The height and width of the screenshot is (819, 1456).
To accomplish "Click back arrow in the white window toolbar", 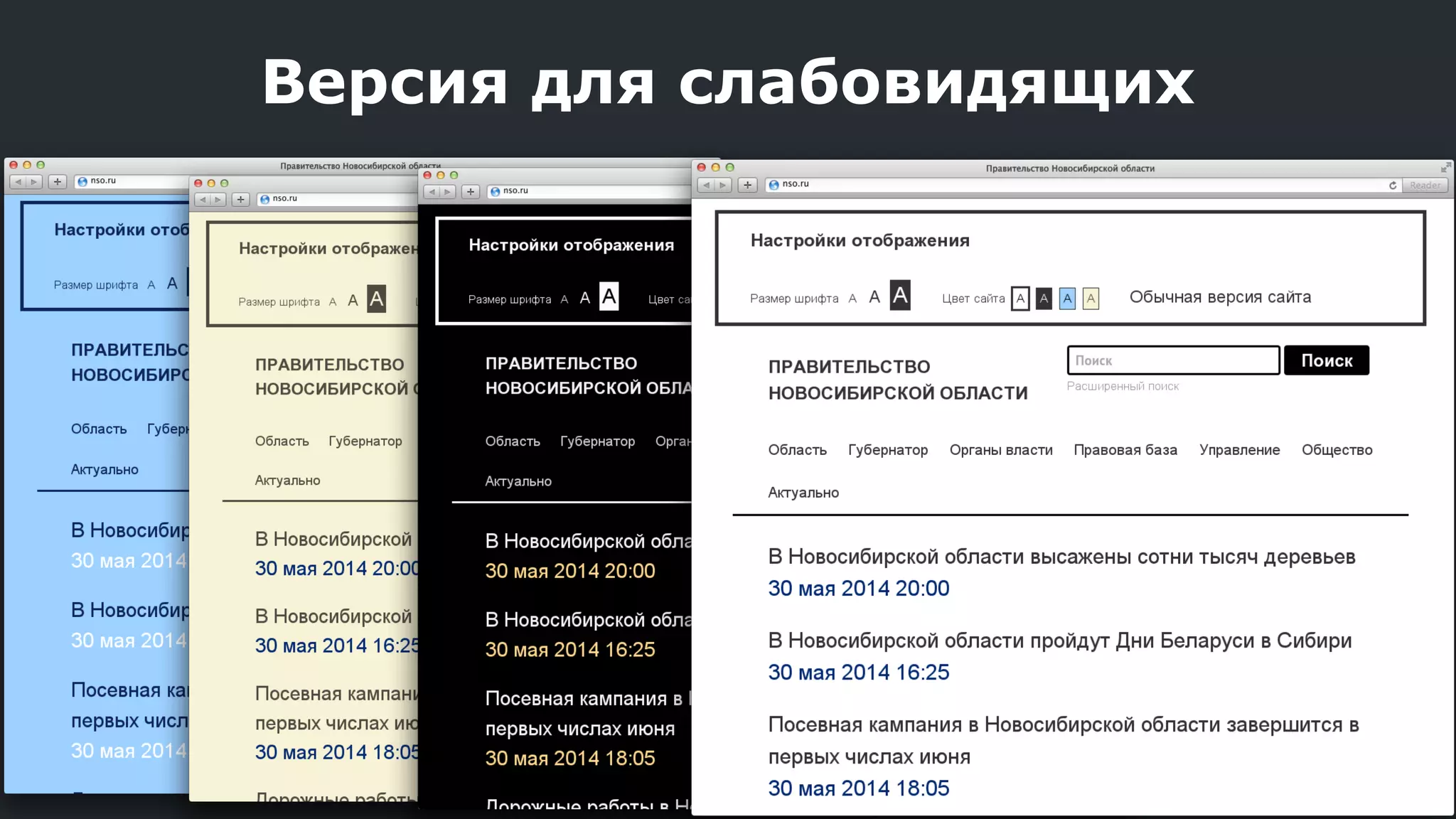I will [x=707, y=185].
